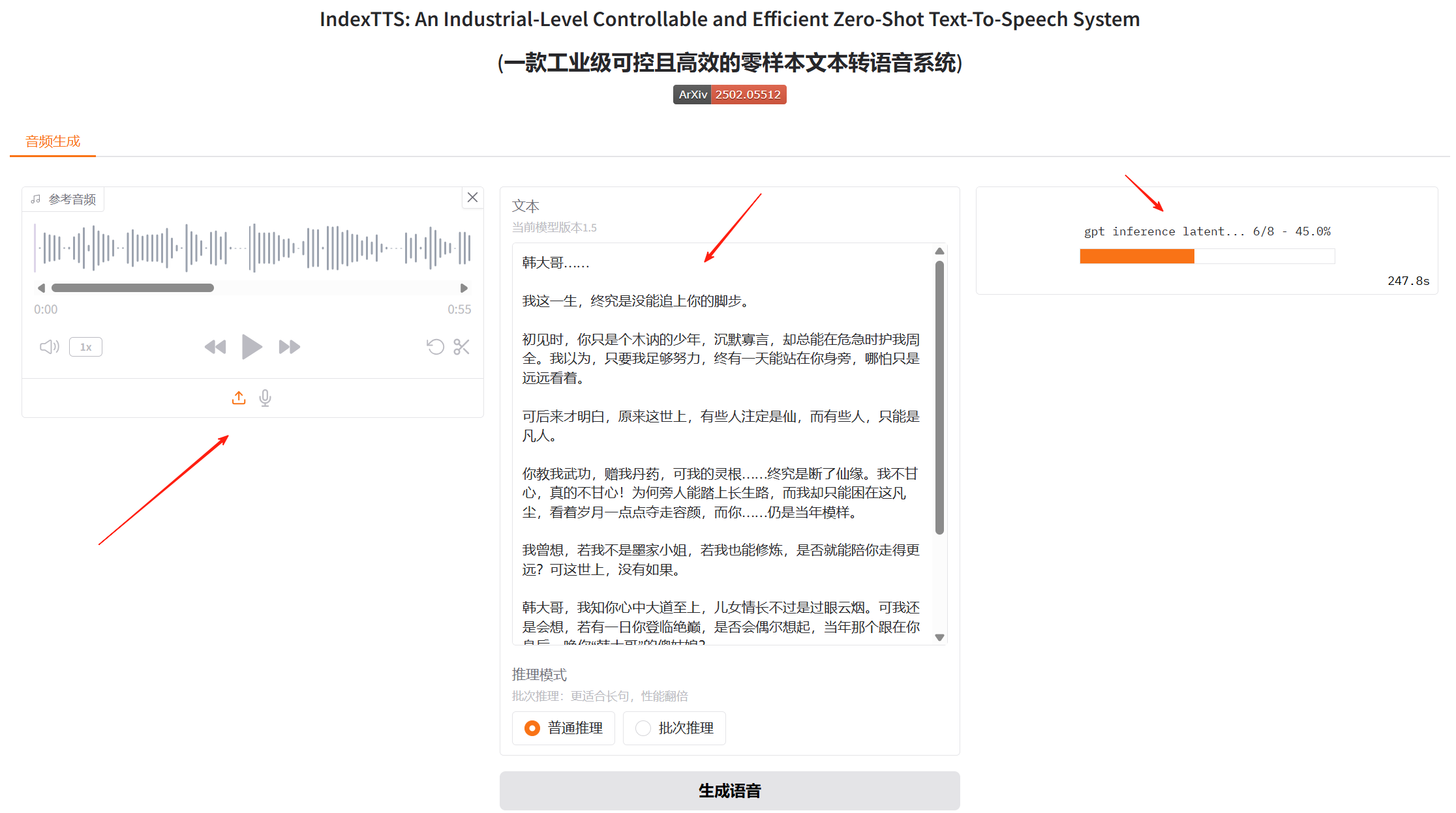Switch to 音频生成 tab

[x=53, y=141]
